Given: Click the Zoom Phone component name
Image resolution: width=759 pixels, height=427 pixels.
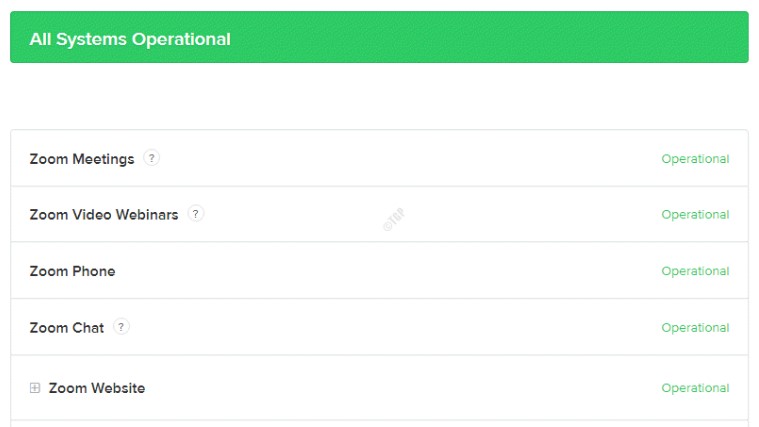Looking at the screenshot, I should click(72, 271).
